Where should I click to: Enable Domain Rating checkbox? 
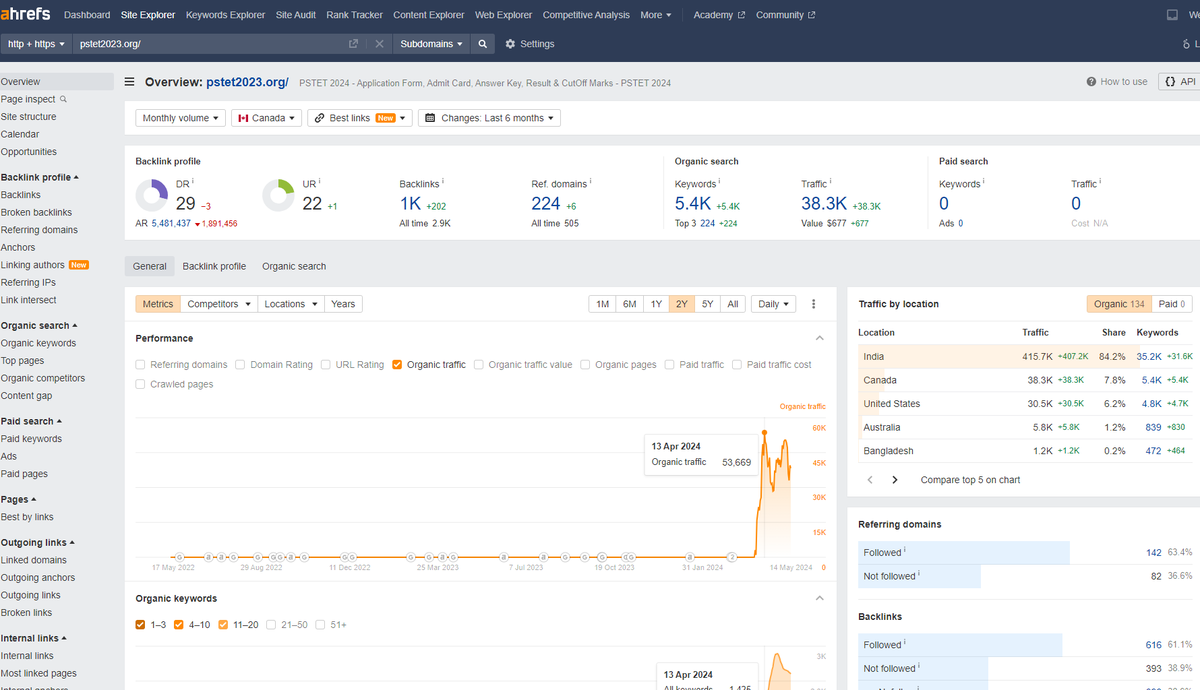[241, 365]
